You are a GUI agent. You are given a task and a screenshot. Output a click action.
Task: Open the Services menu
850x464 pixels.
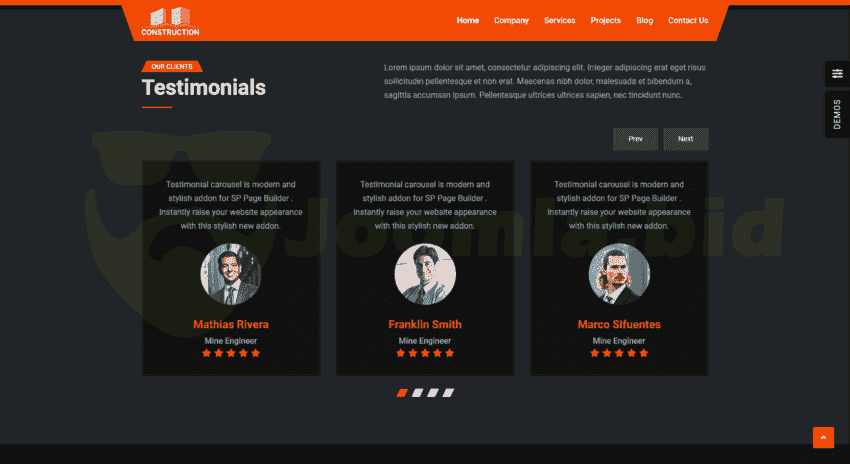[559, 21]
